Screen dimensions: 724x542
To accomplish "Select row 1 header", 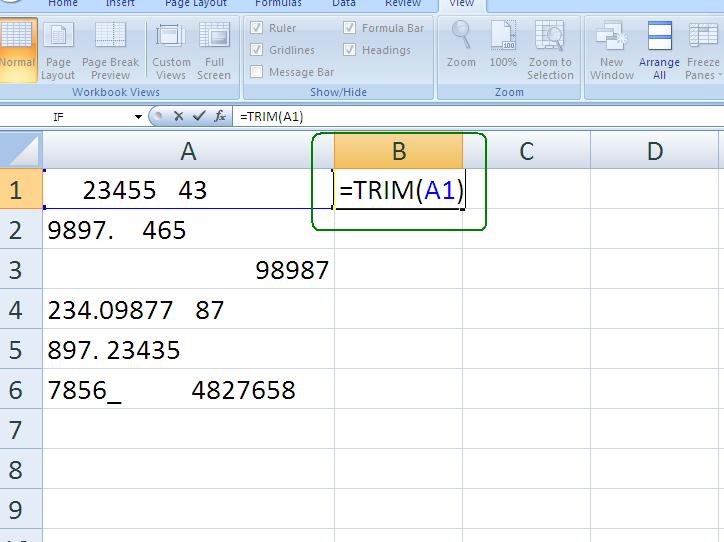I will click(x=21, y=189).
